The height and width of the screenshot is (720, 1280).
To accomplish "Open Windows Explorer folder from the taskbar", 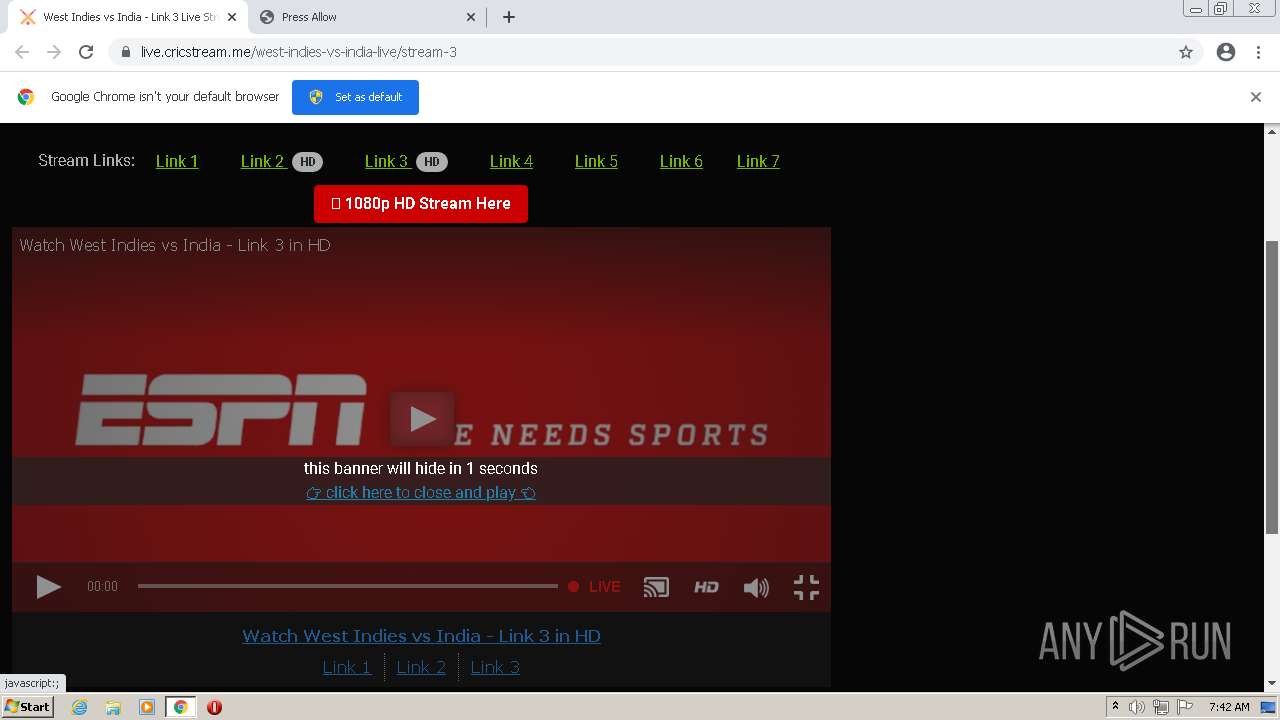I will pyautogui.click(x=113, y=707).
